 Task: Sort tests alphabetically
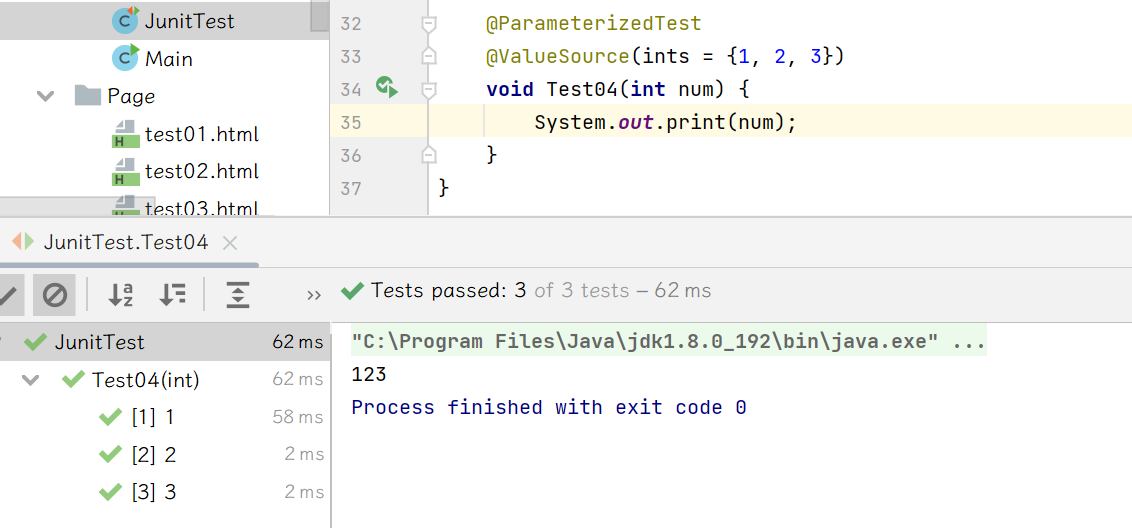point(121,295)
